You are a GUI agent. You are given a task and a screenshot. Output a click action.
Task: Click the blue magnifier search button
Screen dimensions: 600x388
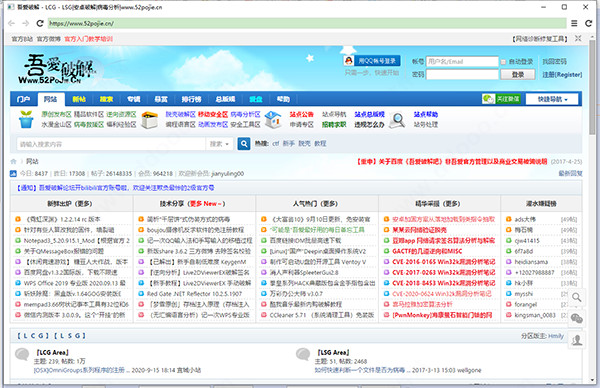click(244, 144)
